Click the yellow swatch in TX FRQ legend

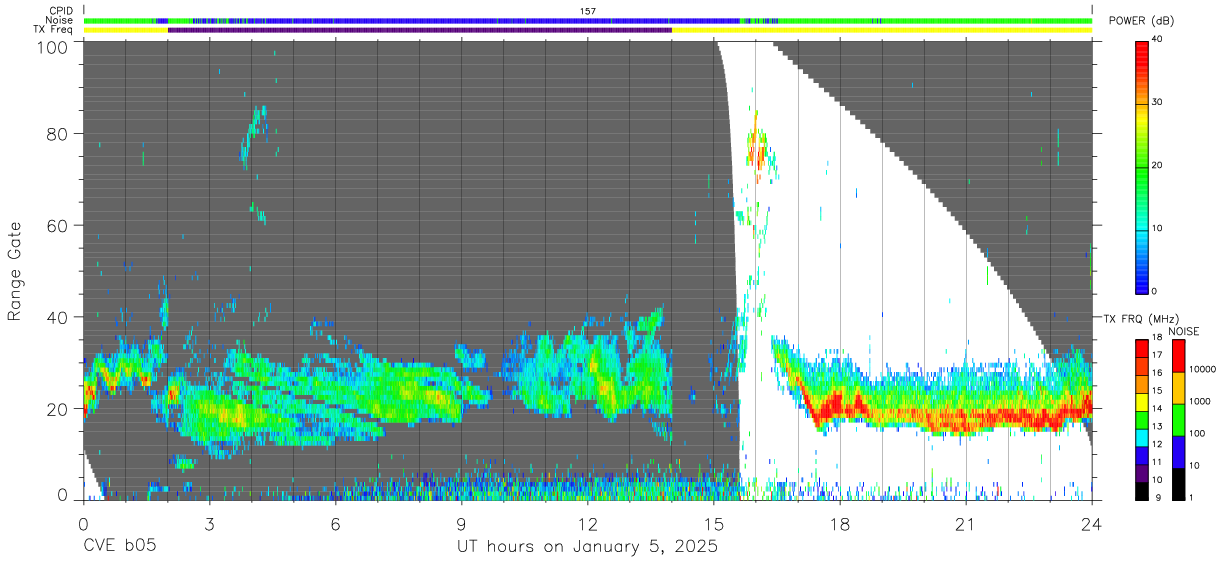click(1141, 401)
